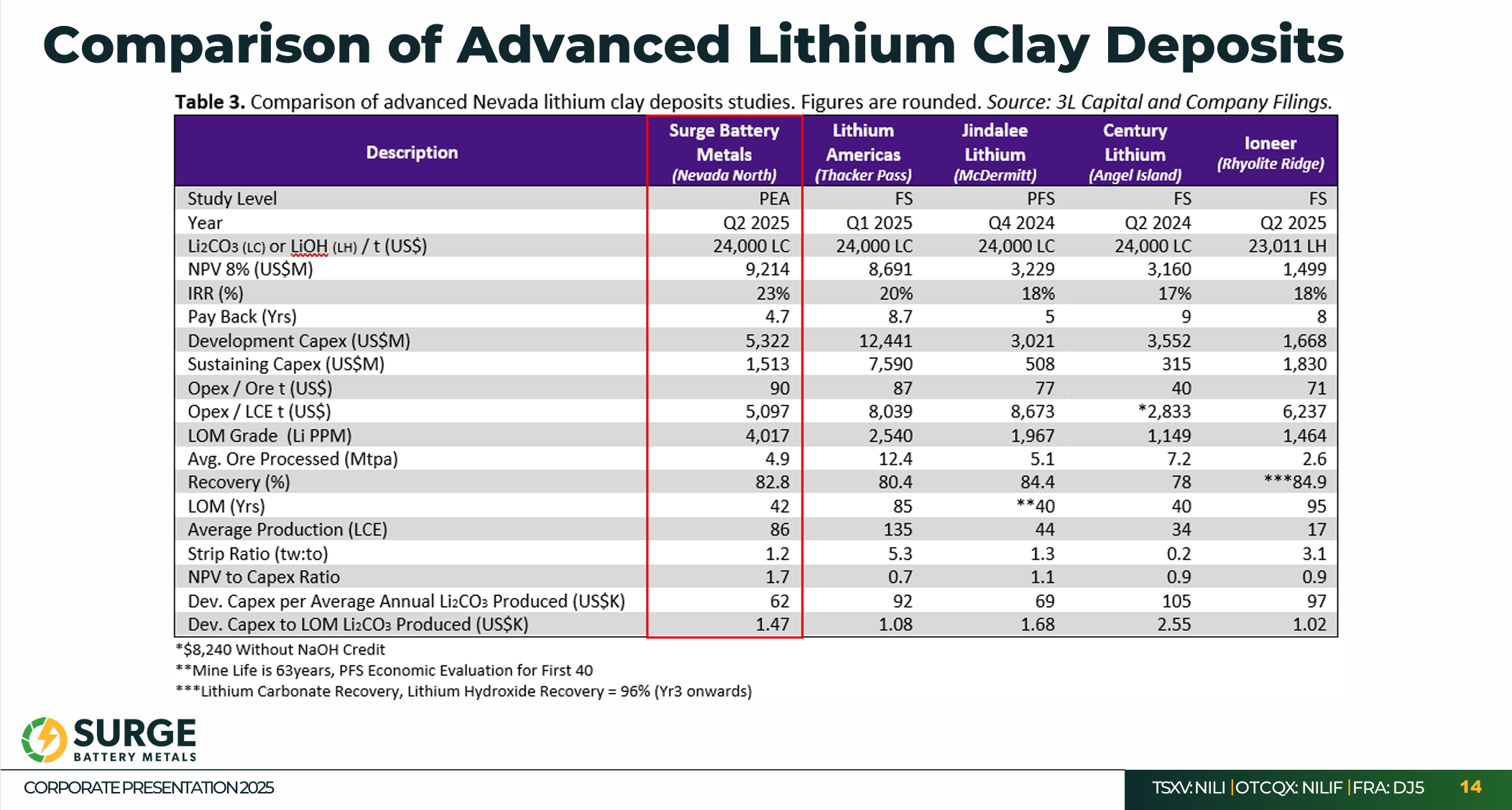Click the Study Level row label
Image resolution: width=1512 pixels, height=810 pixels.
pos(232,198)
